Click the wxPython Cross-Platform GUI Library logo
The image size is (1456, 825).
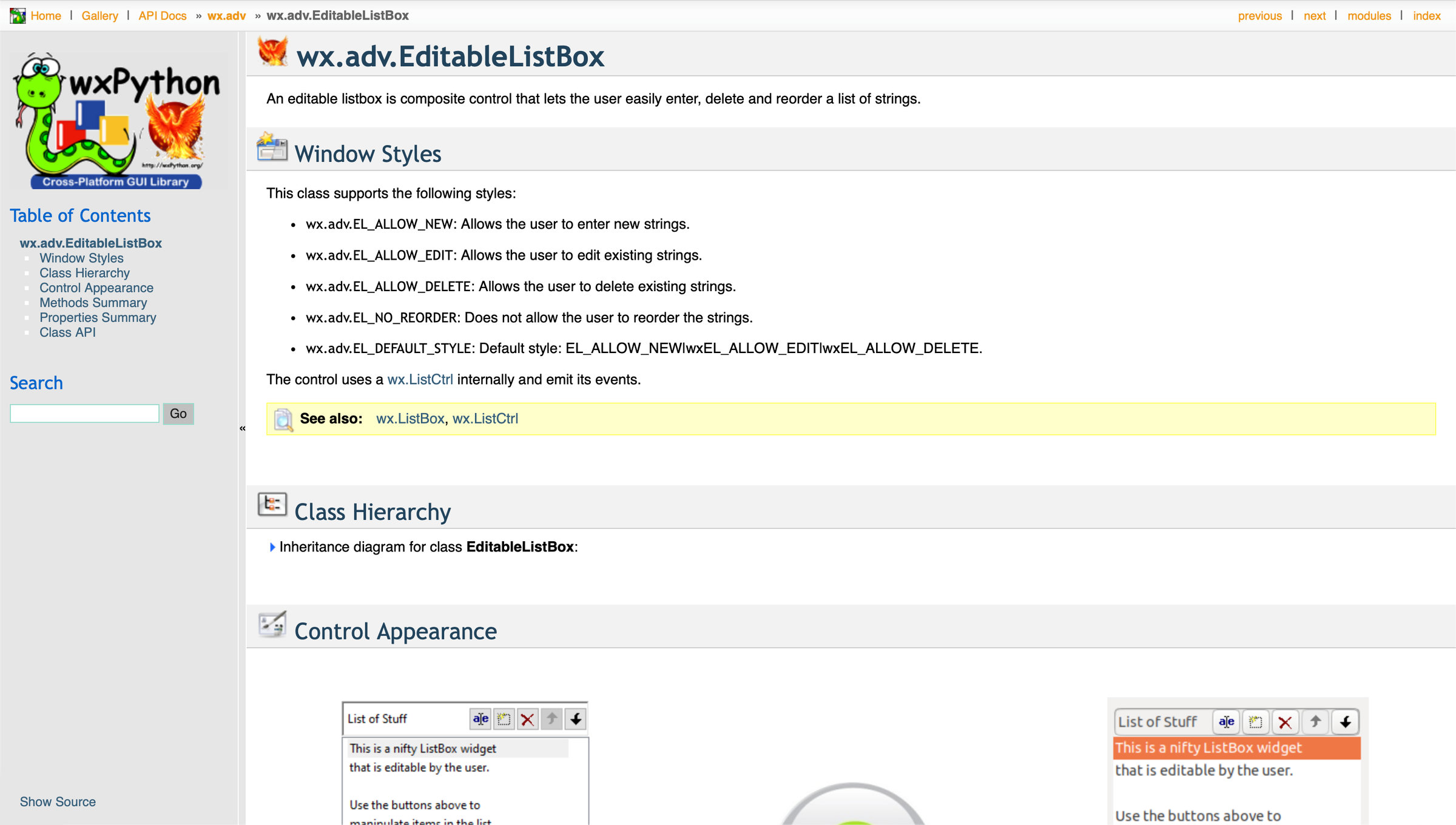[x=116, y=121]
